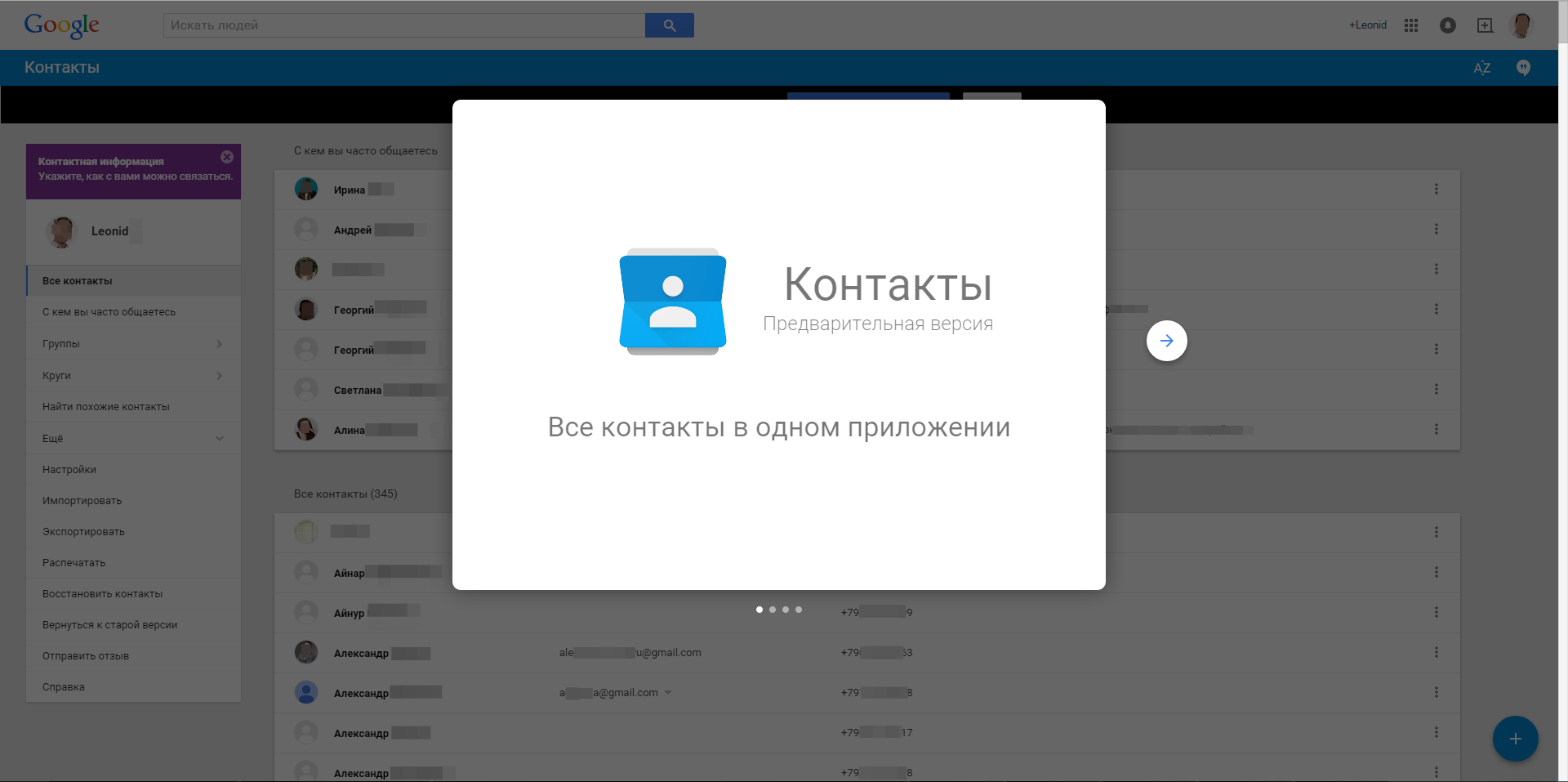Open account avatar in top bar

1521,25
